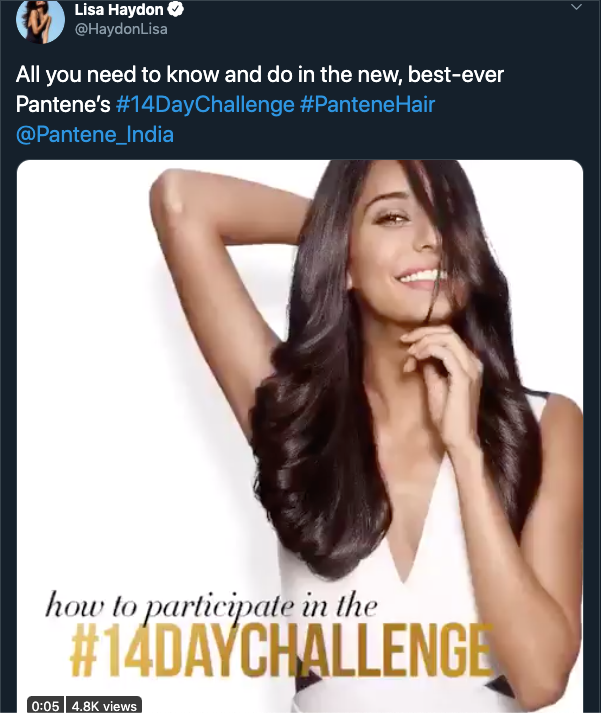Play the Pantene video by clicking its center
The height and width of the screenshot is (713, 601).
pyautogui.click(x=300, y=437)
